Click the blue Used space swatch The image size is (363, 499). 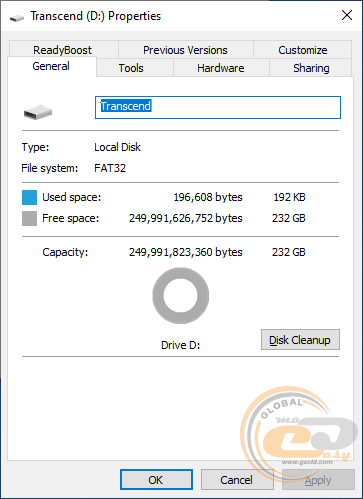coord(29,197)
